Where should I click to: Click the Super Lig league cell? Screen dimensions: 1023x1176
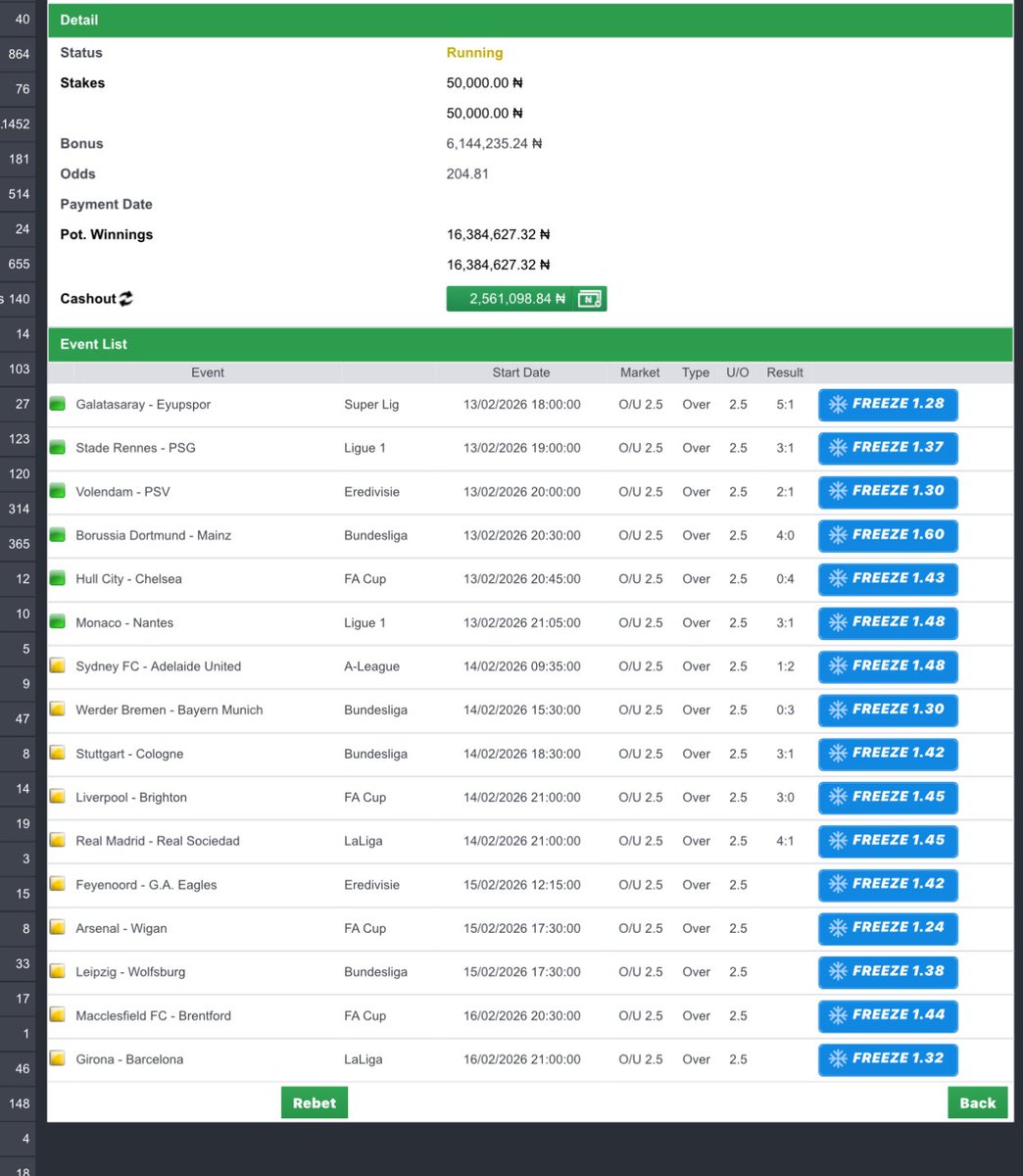[x=371, y=404]
